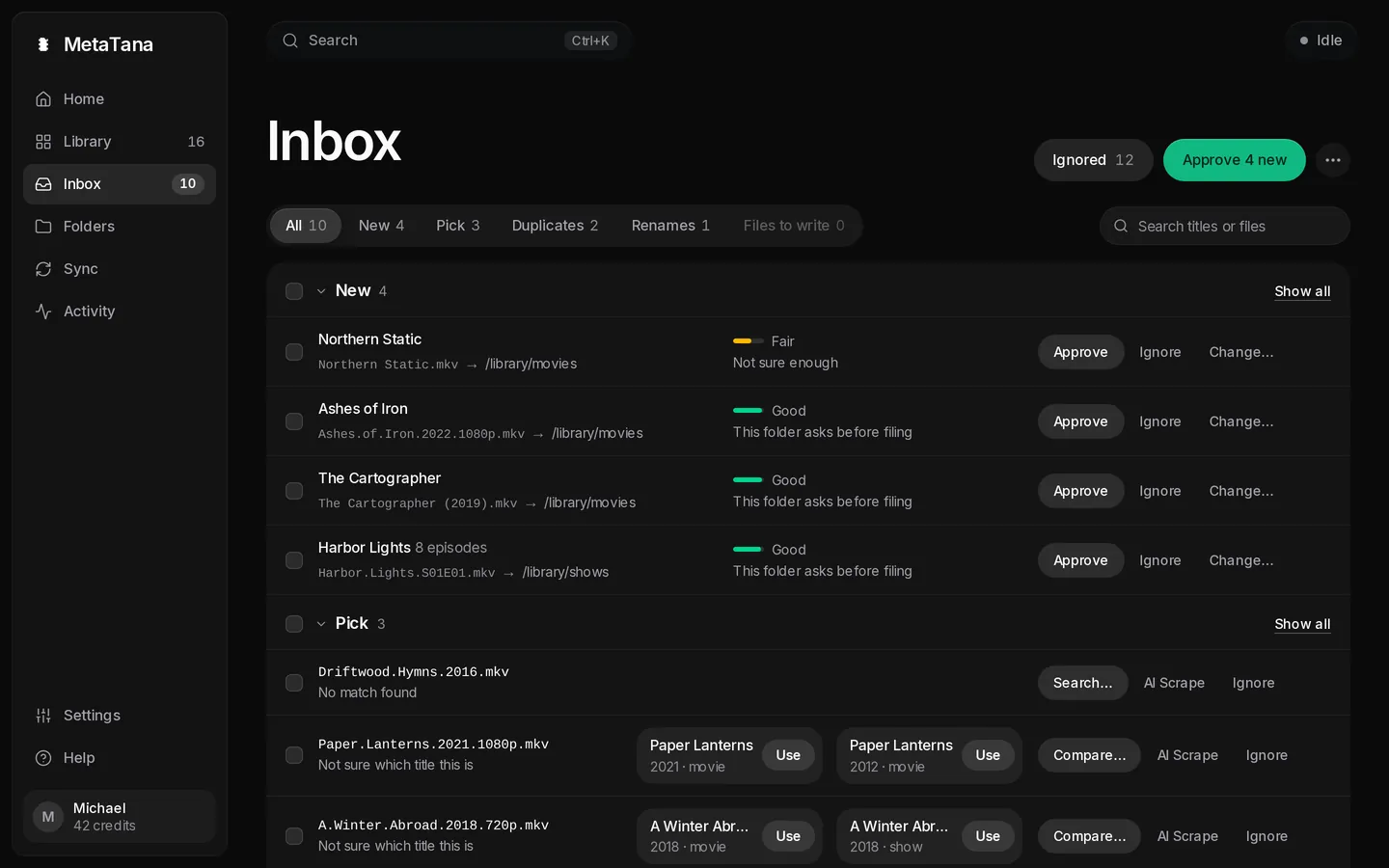This screenshot has height=868, width=1389.
Task: Select the Harbor Lights row checkbox
Action: pyautogui.click(x=294, y=560)
